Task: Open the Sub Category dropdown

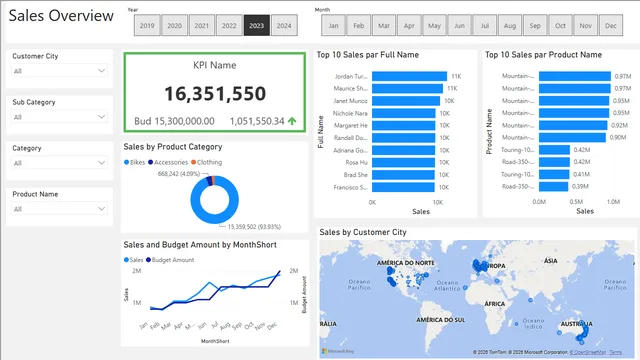Action: pyautogui.click(x=59, y=117)
